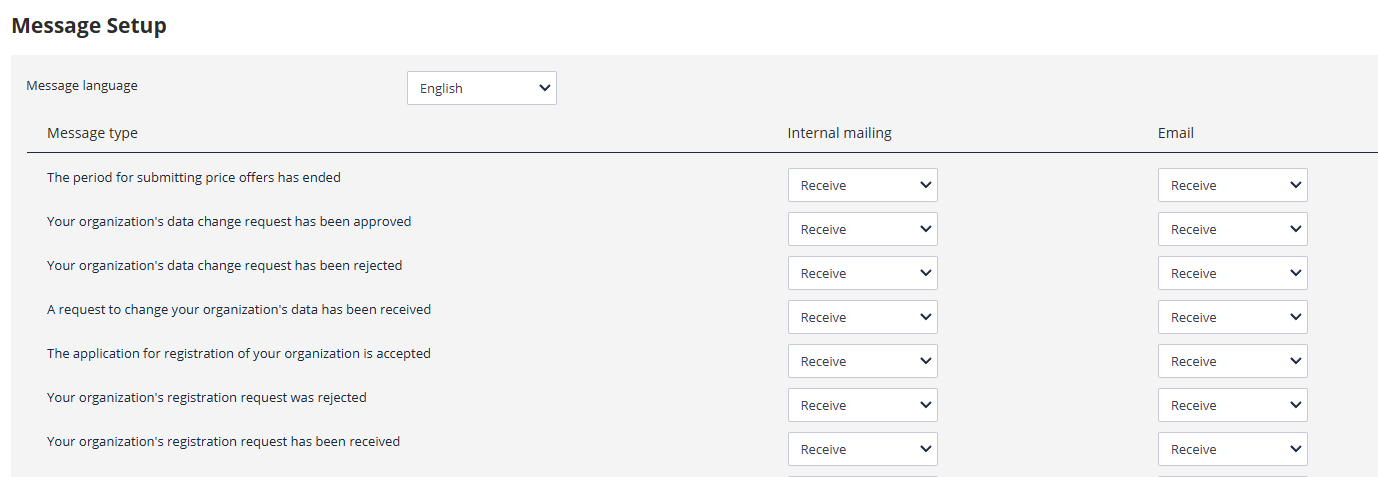
Task: Open Email dropdown for data change request approved
Action: 1233,229
